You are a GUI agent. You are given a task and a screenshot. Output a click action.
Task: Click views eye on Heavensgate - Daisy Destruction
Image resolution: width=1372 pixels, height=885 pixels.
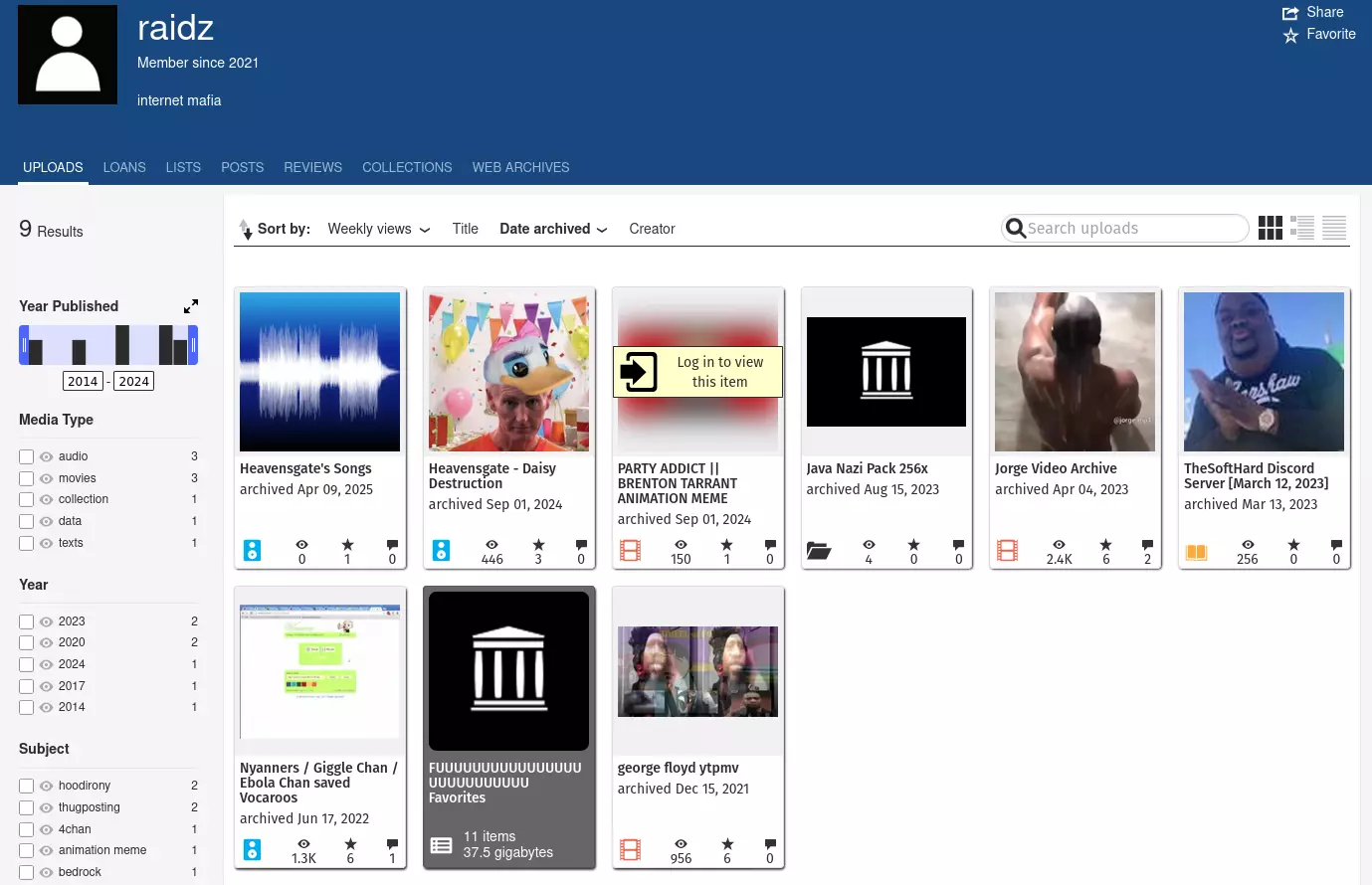(491, 545)
